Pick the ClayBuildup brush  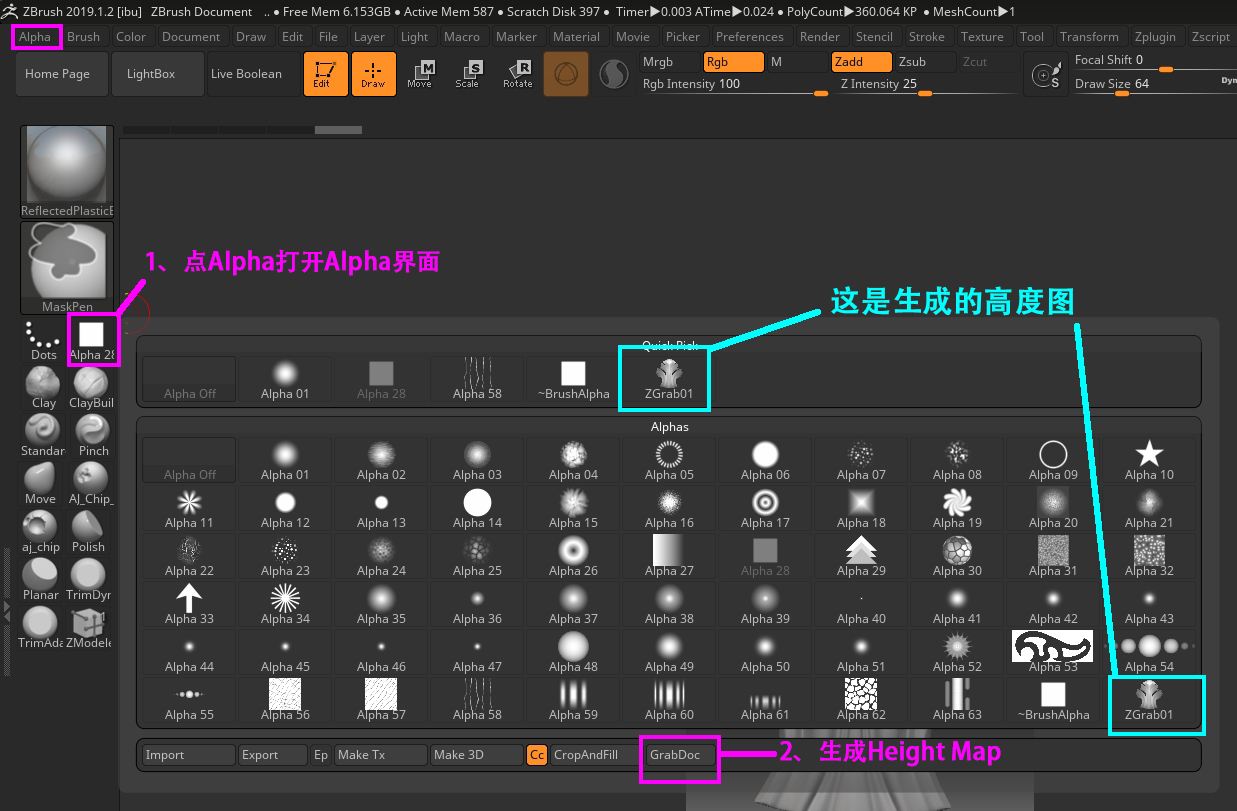click(x=92, y=388)
